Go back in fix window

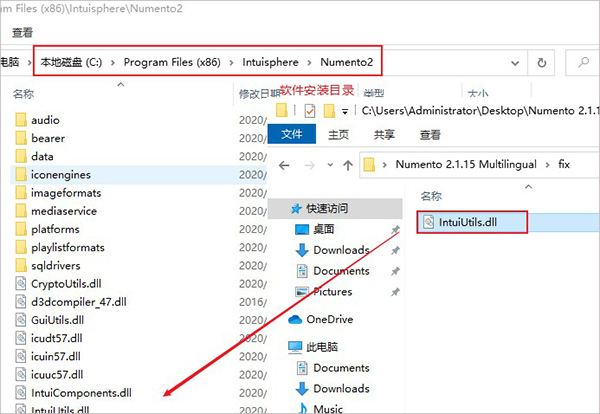(x=284, y=165)
